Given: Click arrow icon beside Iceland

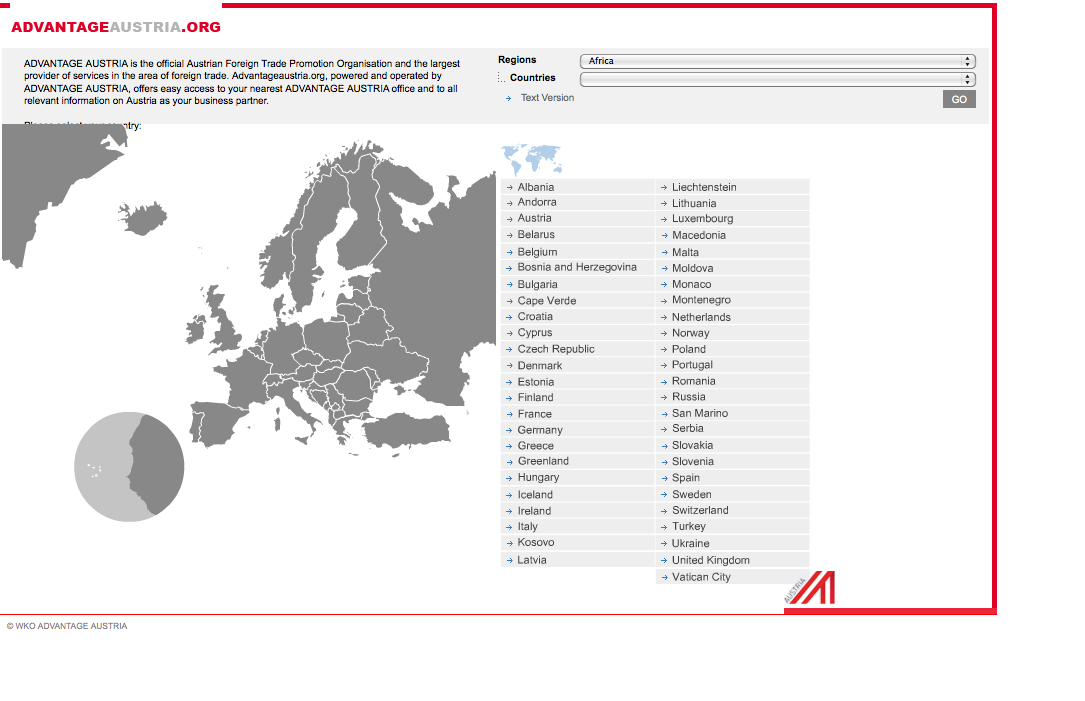Looking at the screenshot, I should pos(509,495).
